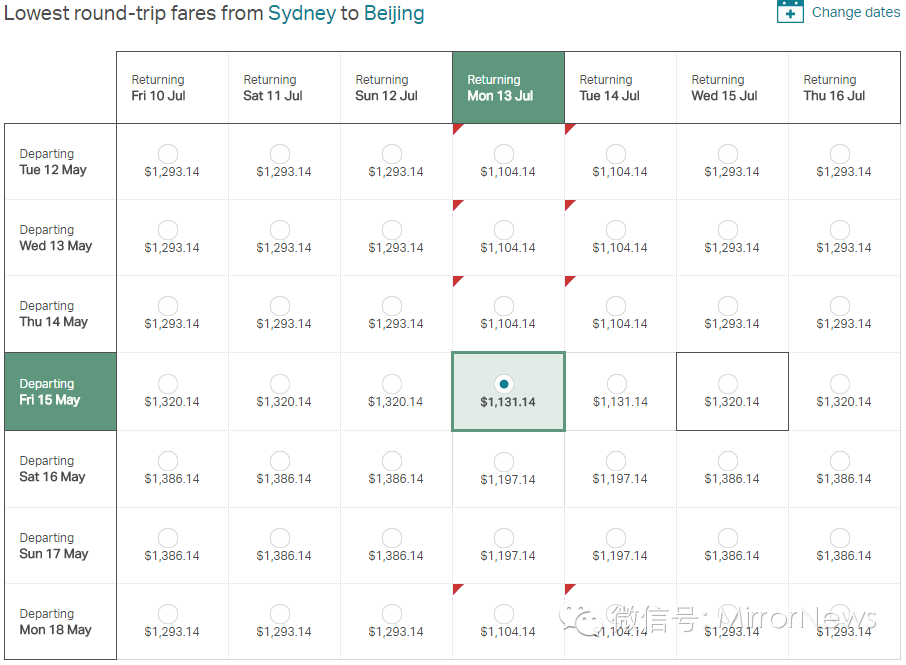The image size is (906, 665).
Task: Click the Returning Fri 10 Jul column header
Action: [x=172, y=88]
